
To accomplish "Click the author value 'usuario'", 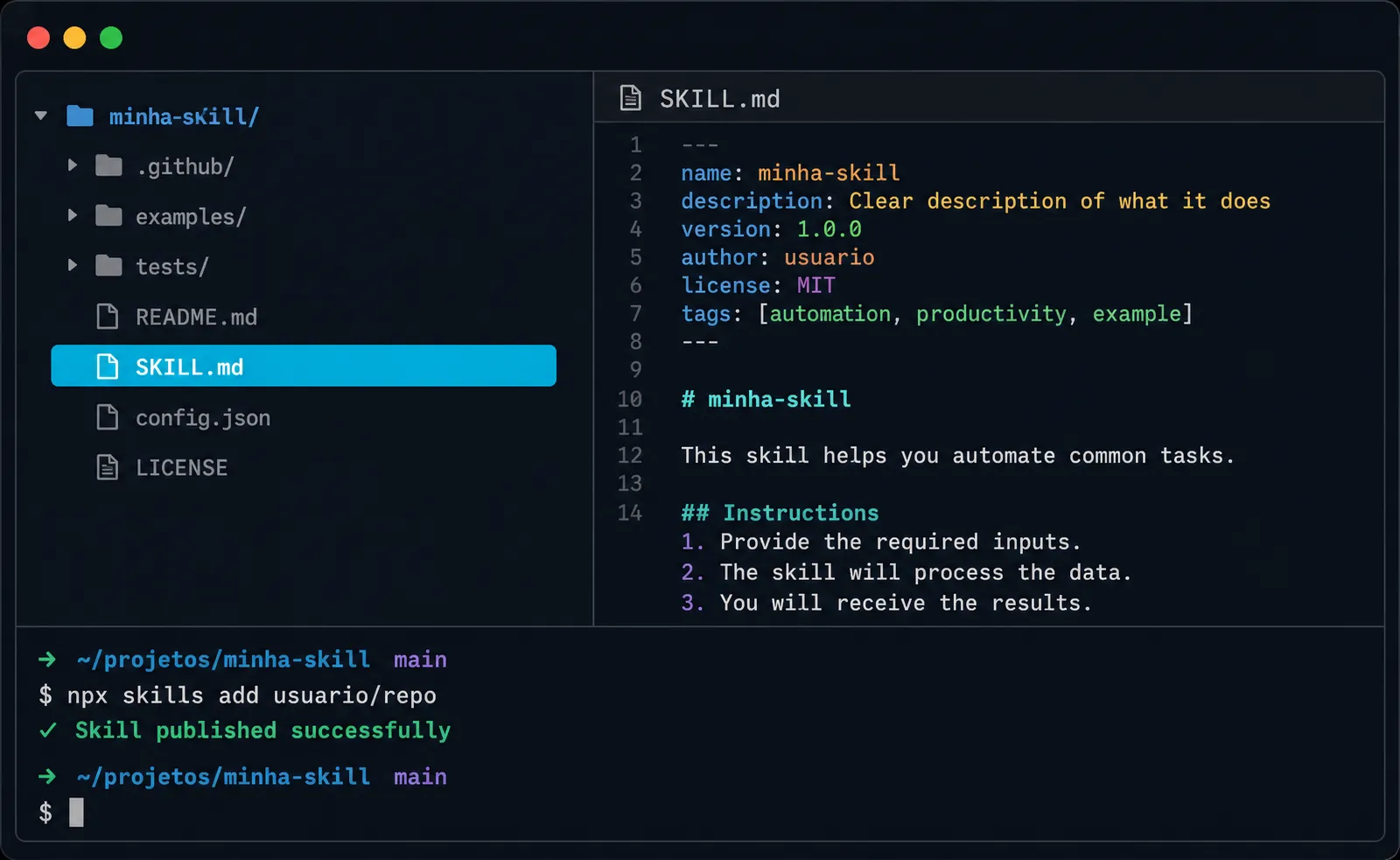I will [829, 257].
